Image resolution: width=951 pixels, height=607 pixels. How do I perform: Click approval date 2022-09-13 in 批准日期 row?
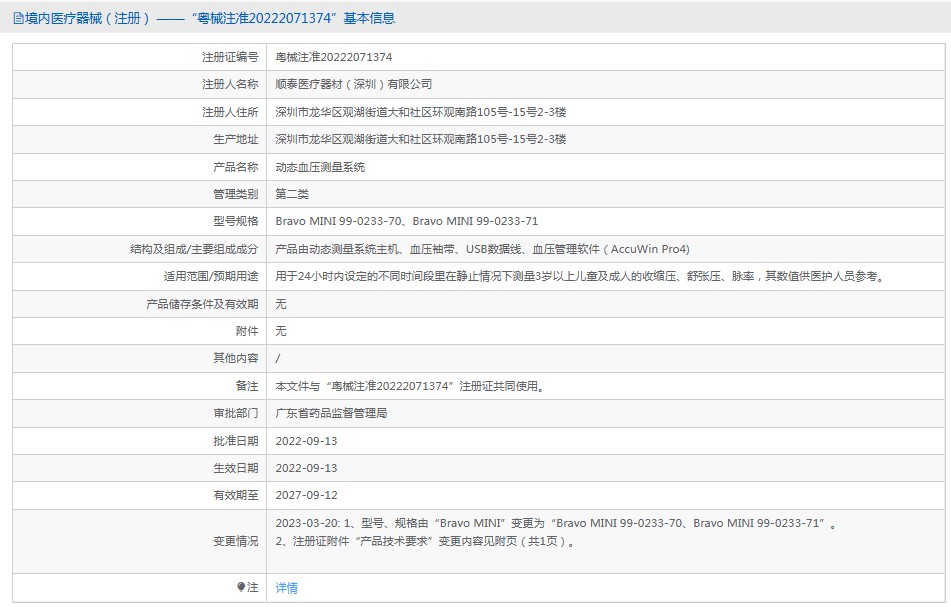(306, 441)
